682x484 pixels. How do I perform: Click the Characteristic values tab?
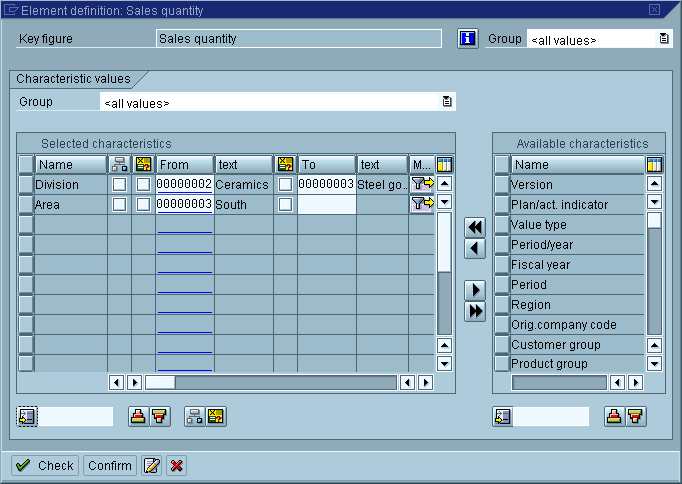pos(74,79)
